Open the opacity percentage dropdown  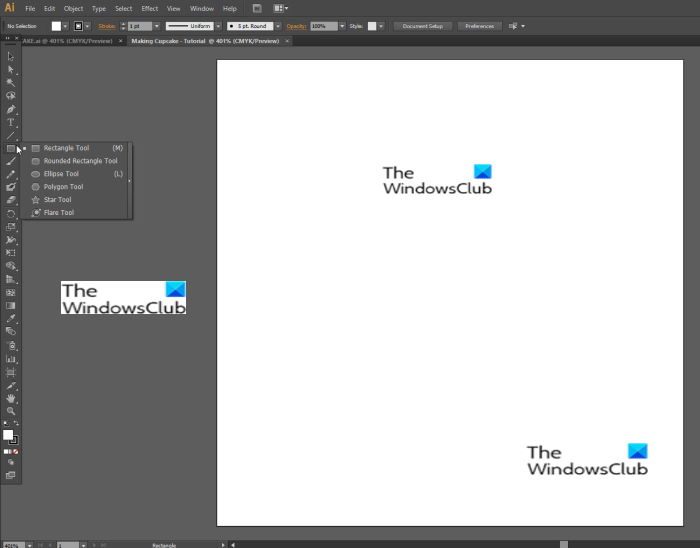coord(342,26)
